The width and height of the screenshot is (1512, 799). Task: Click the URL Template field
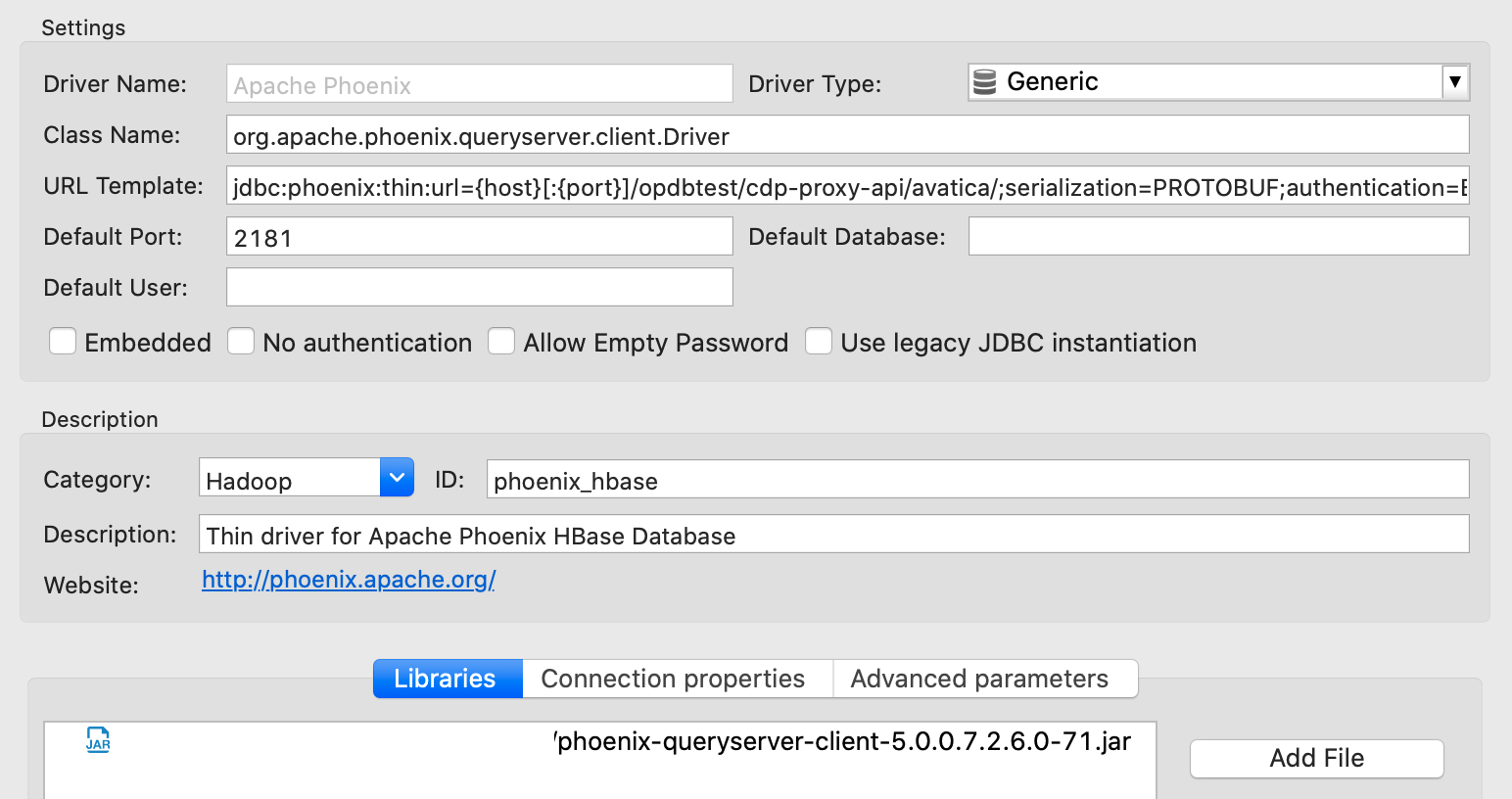point(848,186)
